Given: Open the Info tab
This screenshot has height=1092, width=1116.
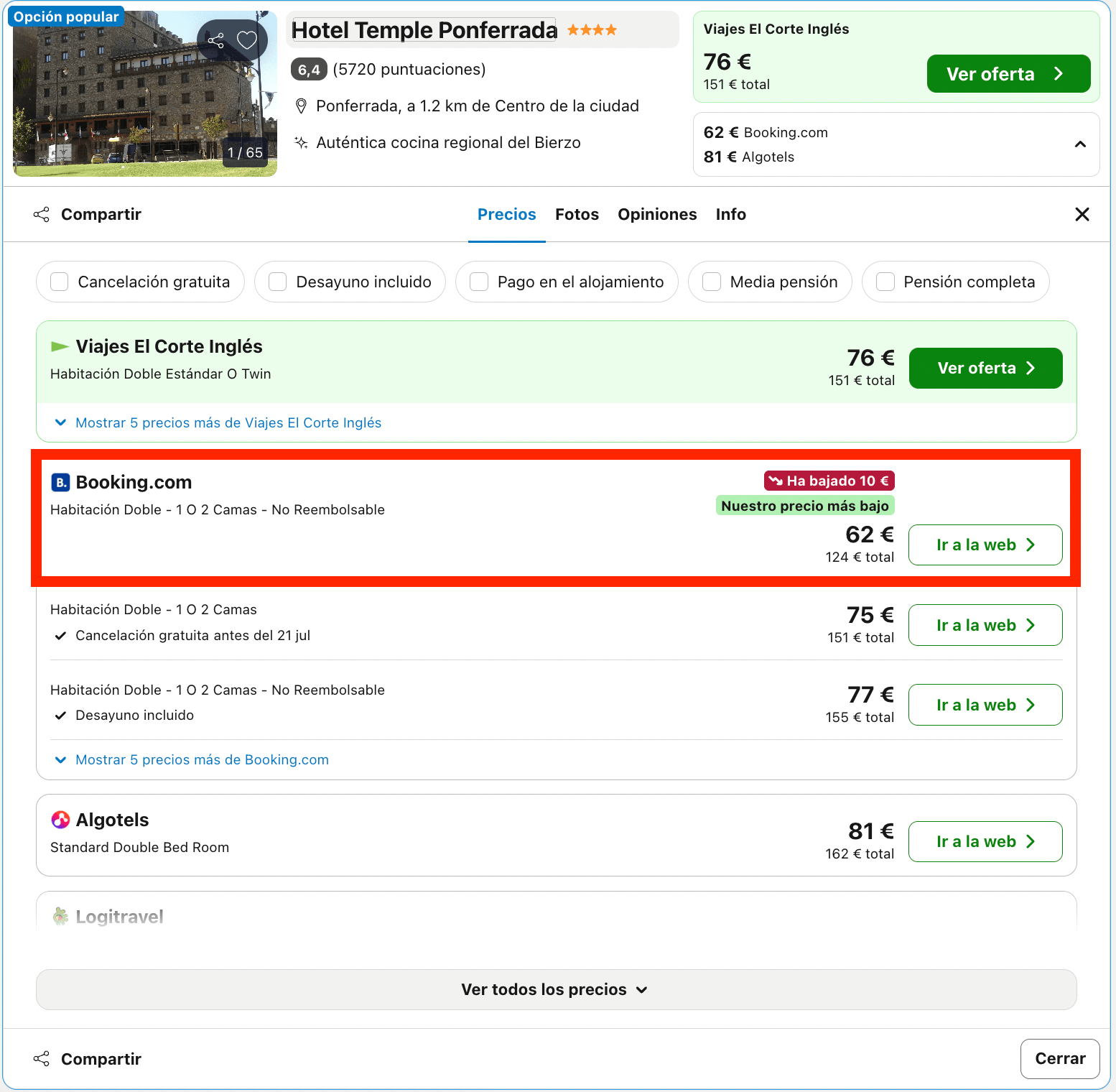Looking at the screenshot, I should 730,214.
